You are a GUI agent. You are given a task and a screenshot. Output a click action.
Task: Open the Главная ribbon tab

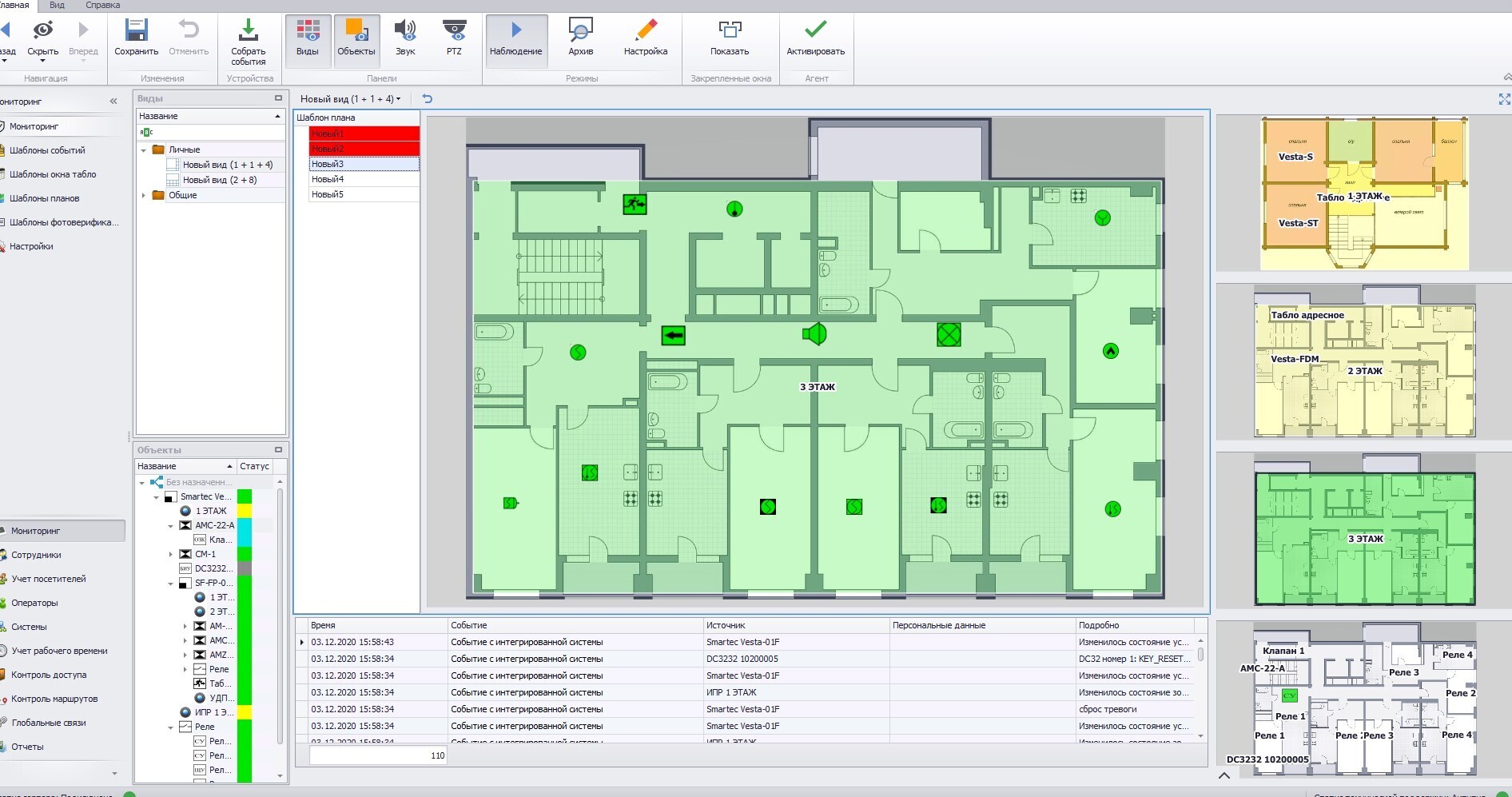tap(14, 5)
